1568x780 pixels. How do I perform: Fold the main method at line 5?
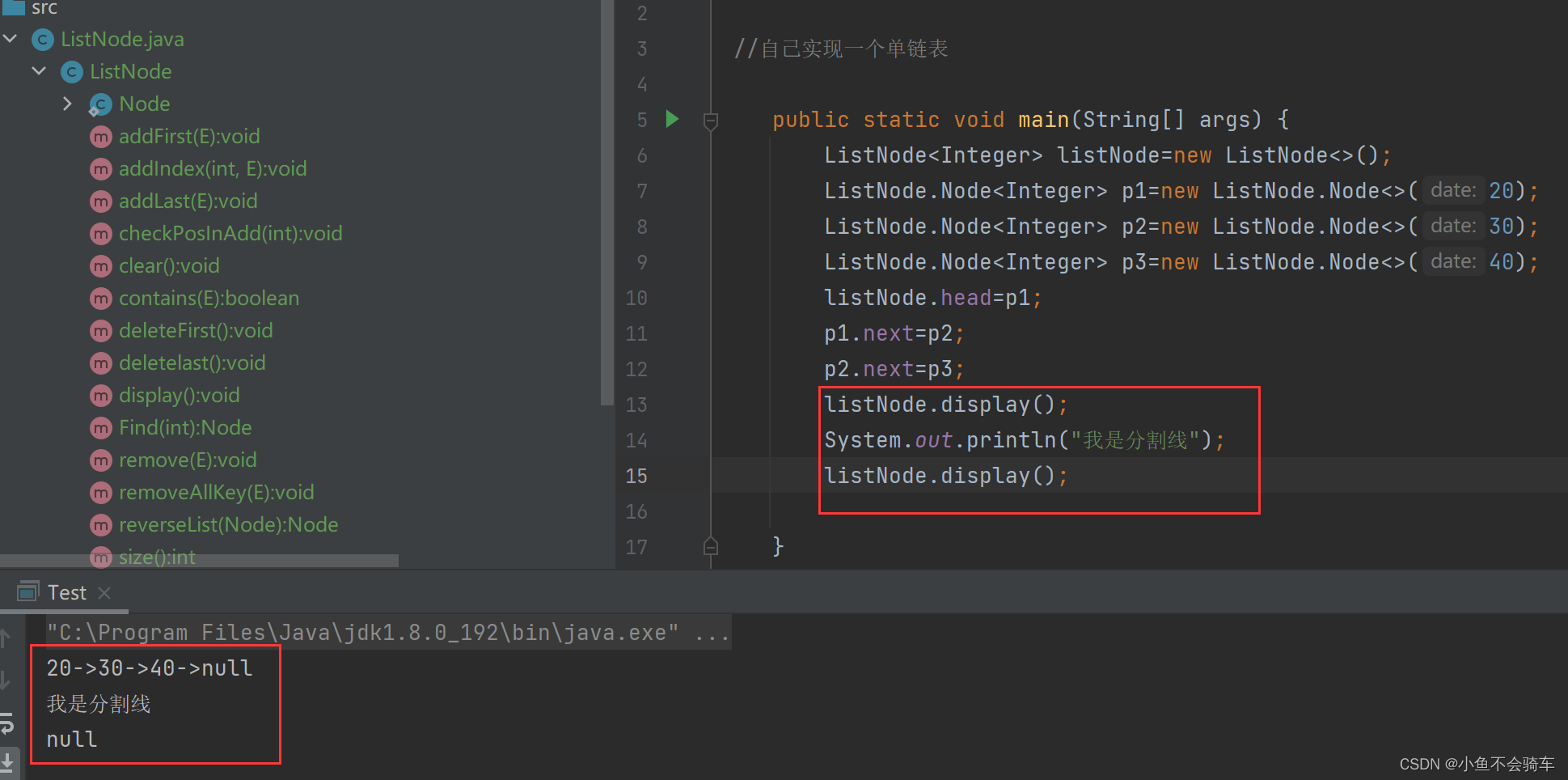(x=711, y=121)
